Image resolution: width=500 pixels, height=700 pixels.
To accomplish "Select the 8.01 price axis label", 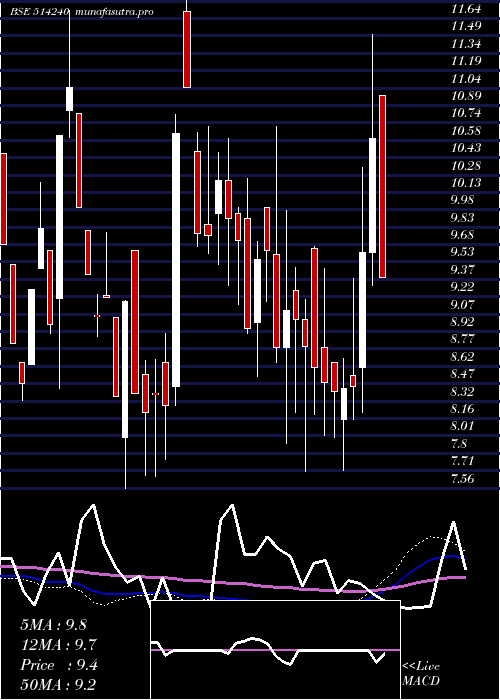I will pos(462,426).
